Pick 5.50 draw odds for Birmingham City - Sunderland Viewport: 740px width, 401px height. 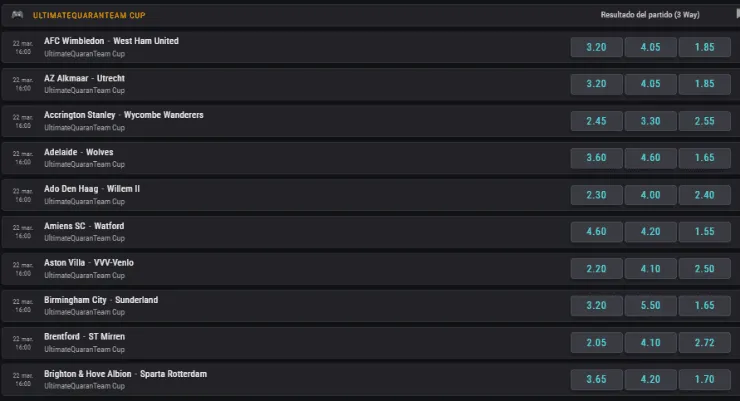[x=650, y=306]
